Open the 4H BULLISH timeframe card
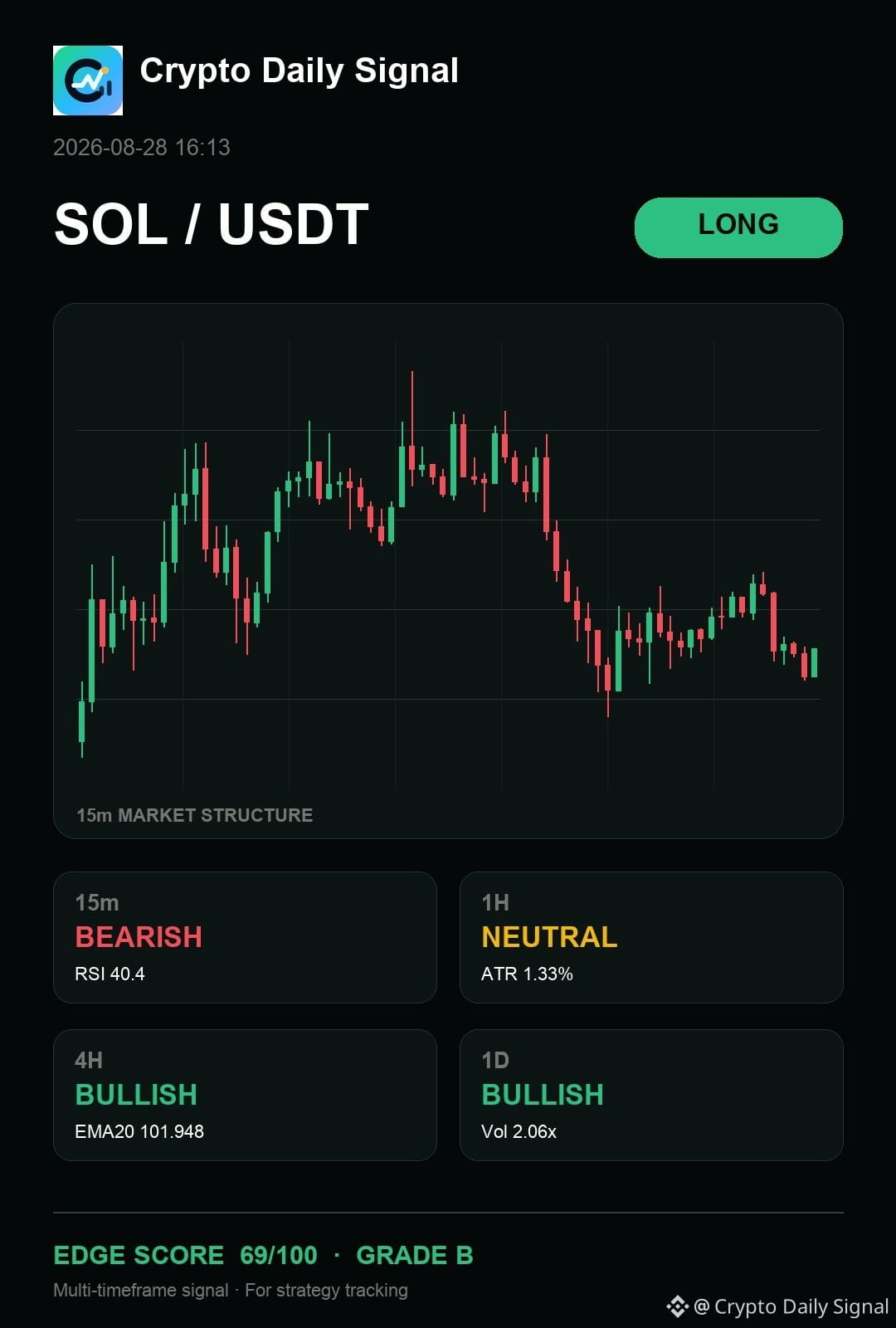 [x=245, y=1095]
